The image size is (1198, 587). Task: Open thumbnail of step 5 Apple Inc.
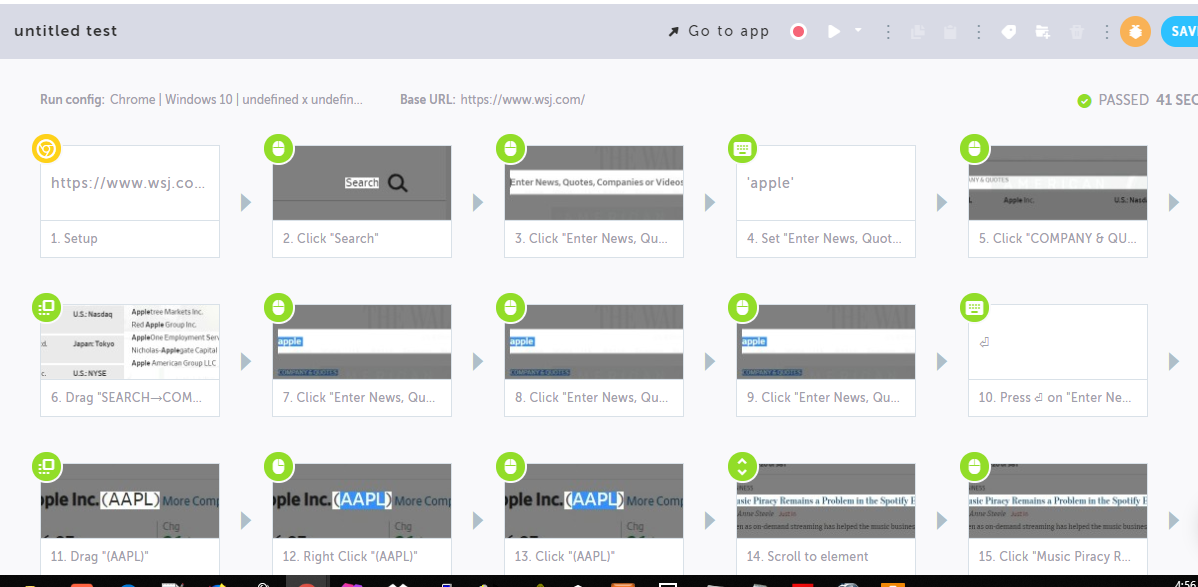[1058, 183]
